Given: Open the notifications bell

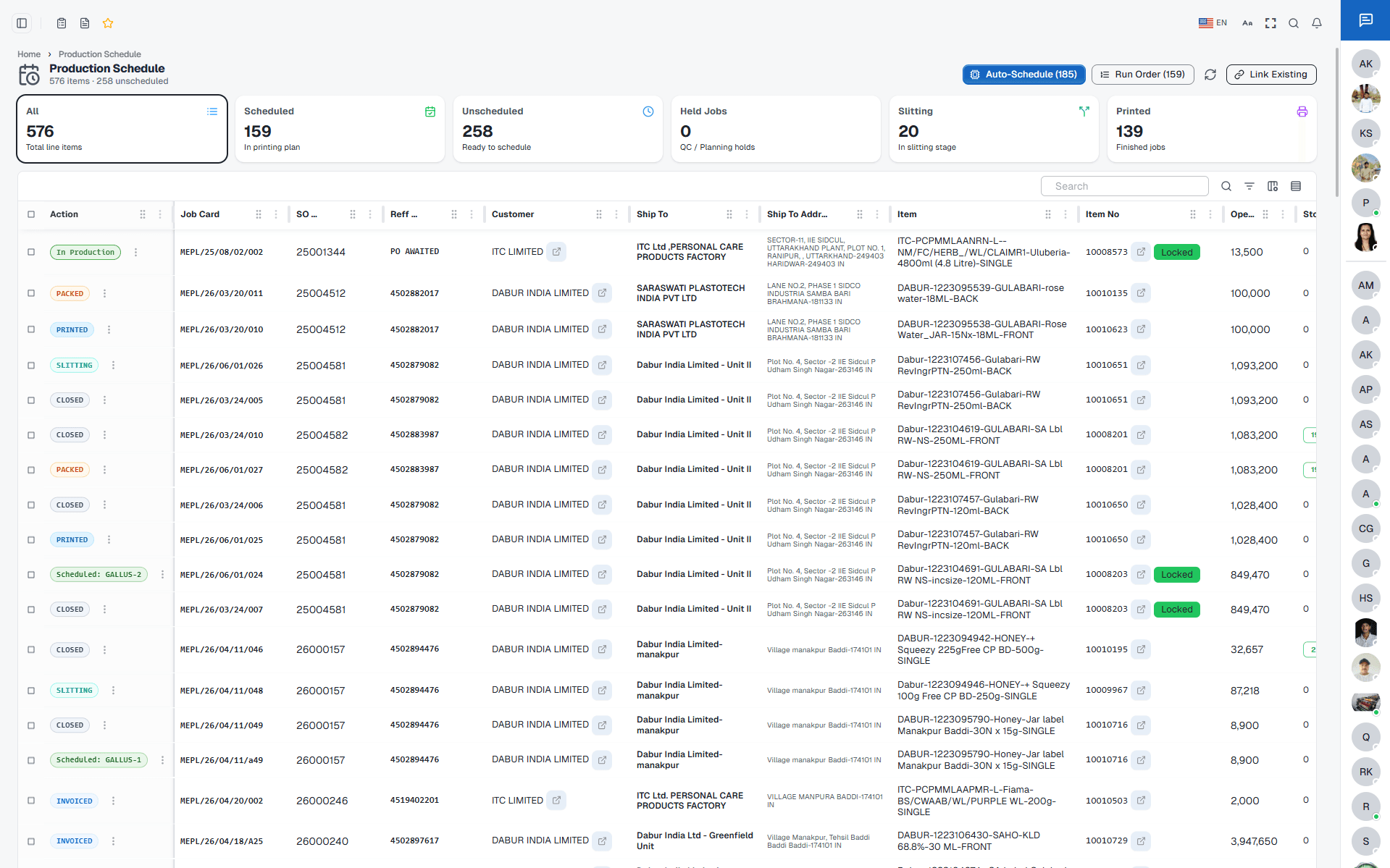Looking at the screenshot, I should click(1317, 23).
